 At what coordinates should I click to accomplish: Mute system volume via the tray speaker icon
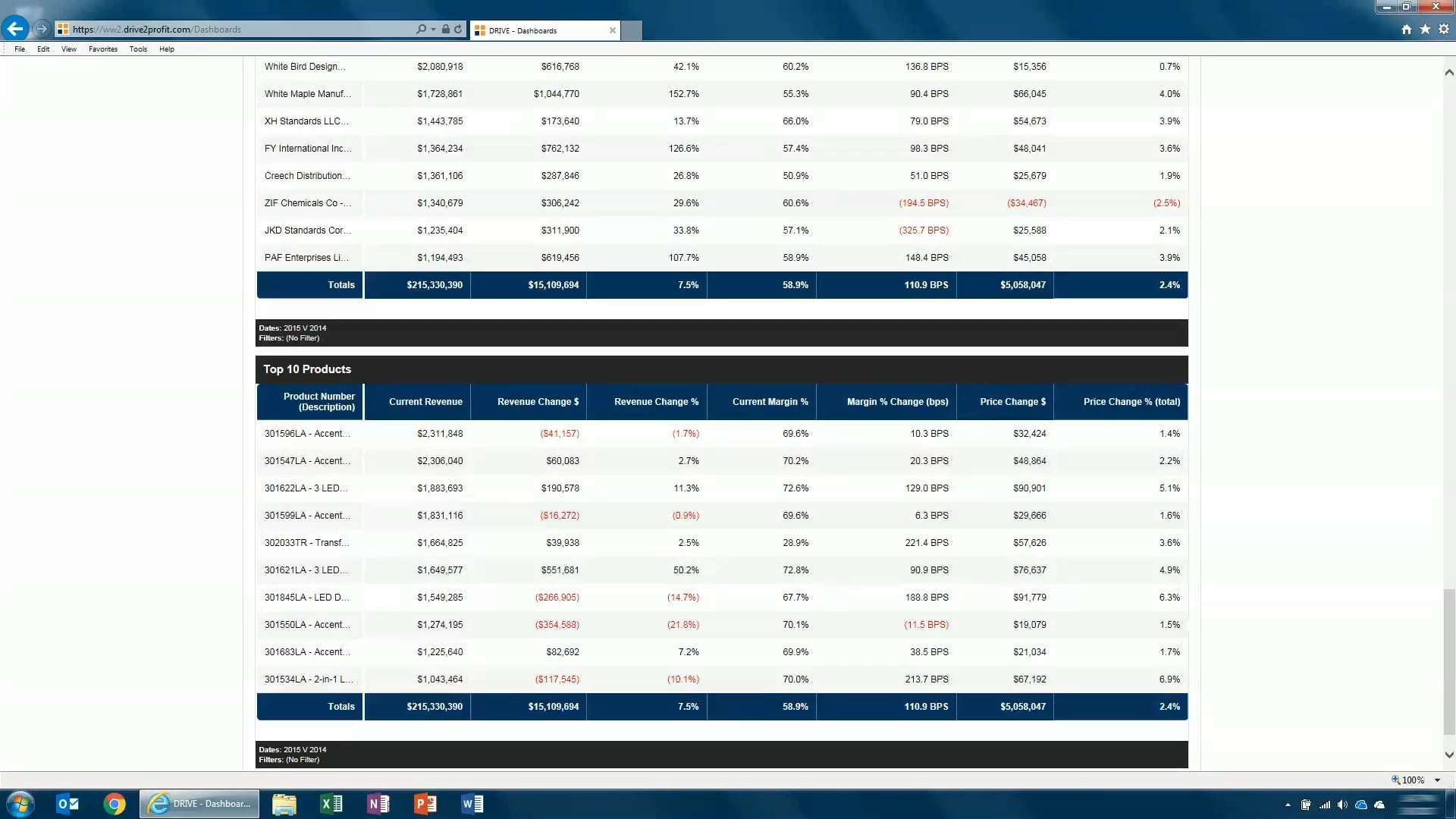[1344, 805]
